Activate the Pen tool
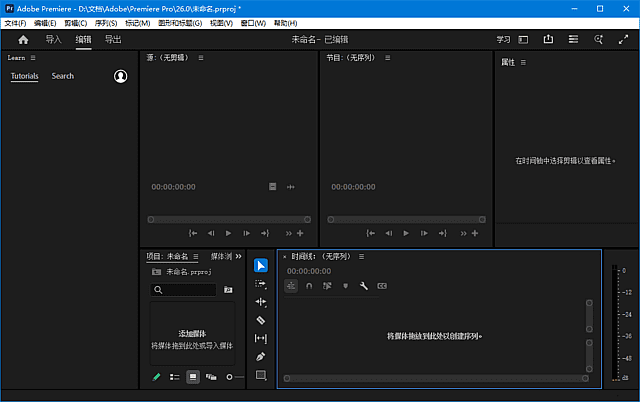 (260, 357)
